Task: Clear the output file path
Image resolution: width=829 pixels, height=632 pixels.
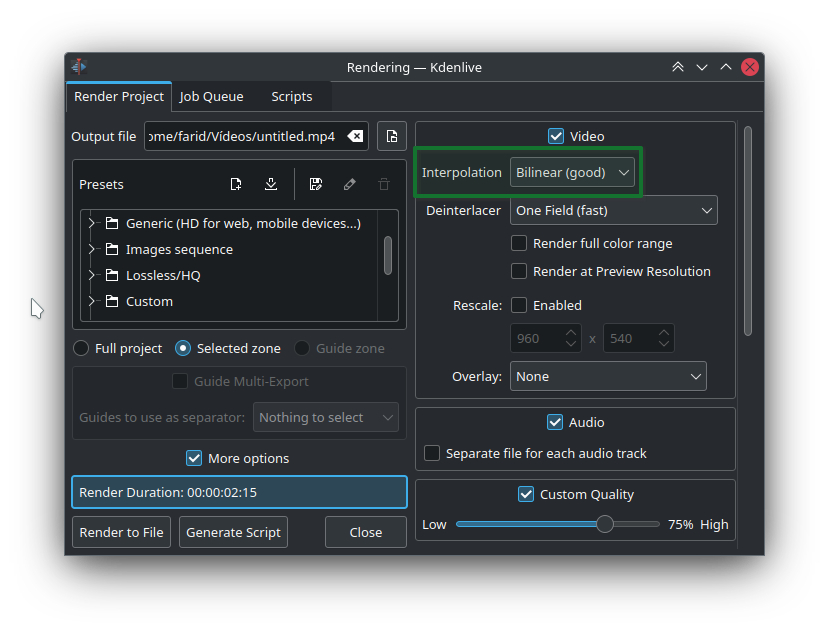Action: (x=355, y=136)
